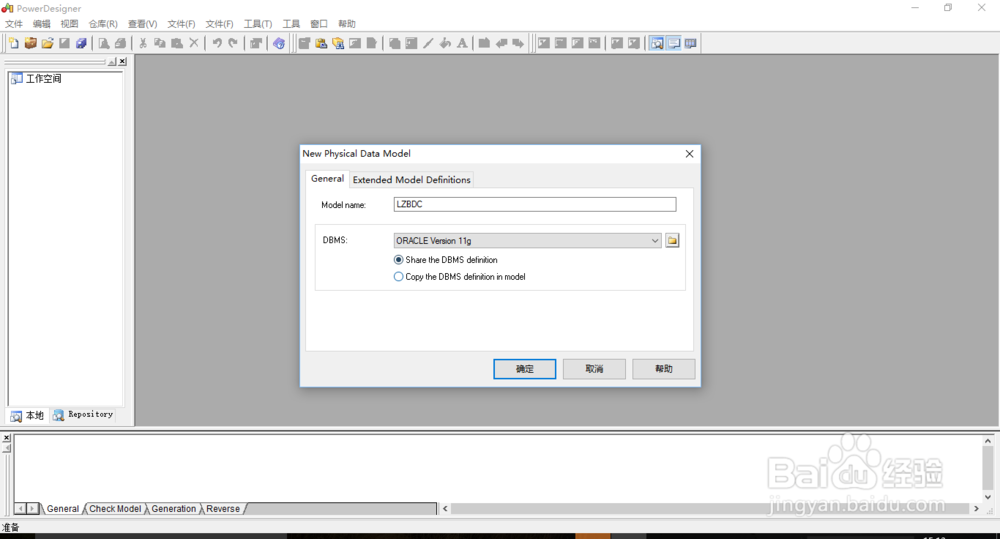
Task: Click the 帮助 button in dialog
Action: point(663,369)
